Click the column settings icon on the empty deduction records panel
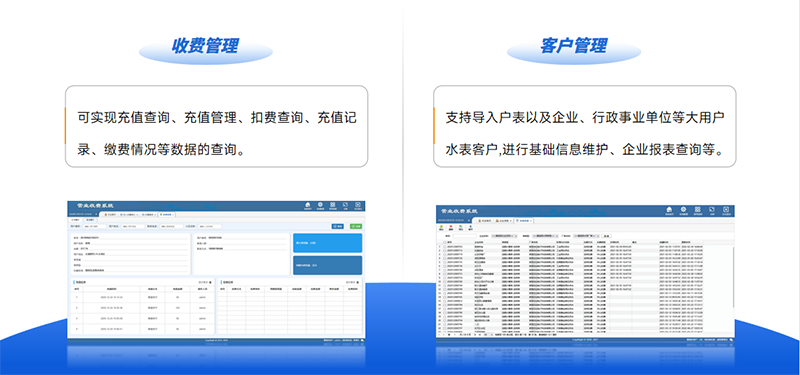Image resolution: width=800 pixels, height=375 pixels. click(358, 282)
